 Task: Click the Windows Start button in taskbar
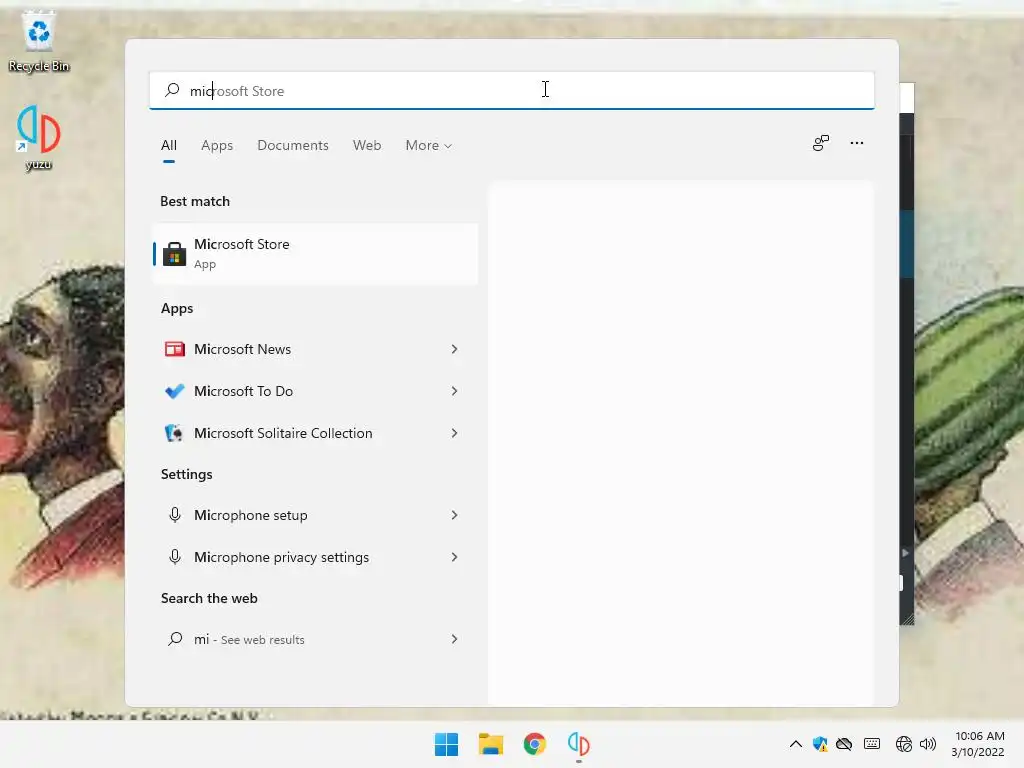(447, 744)
